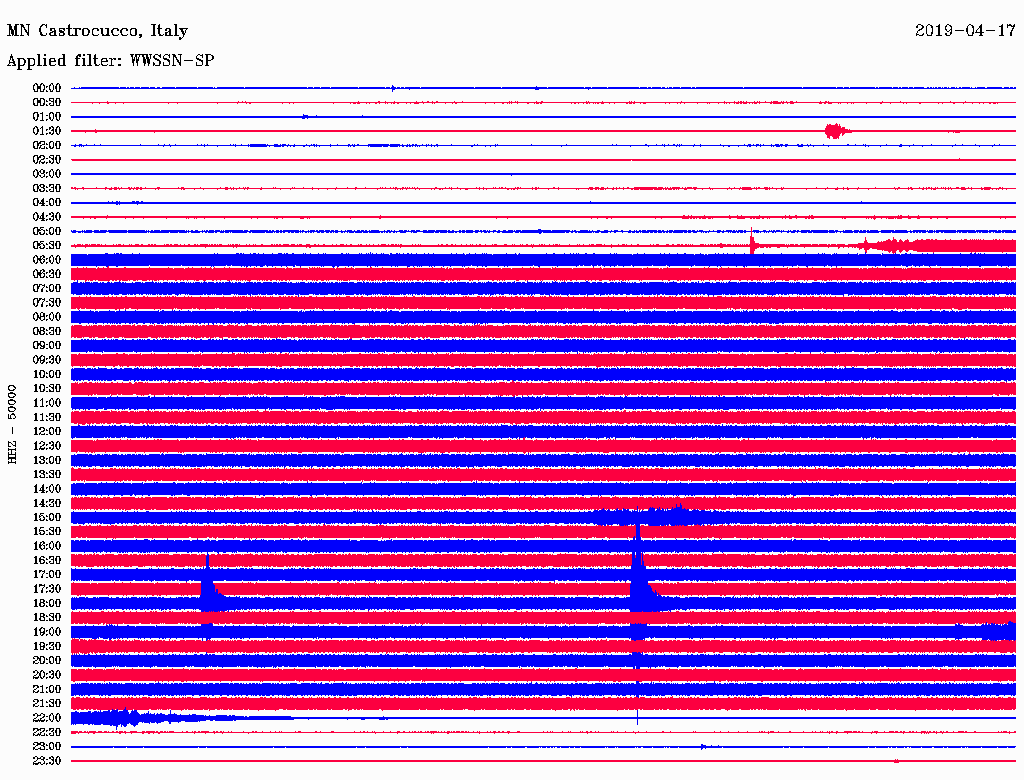This screenshot has height=780, width=1024.
Task: Click the 18:00 time label
Action: click(x=47, y=603)
